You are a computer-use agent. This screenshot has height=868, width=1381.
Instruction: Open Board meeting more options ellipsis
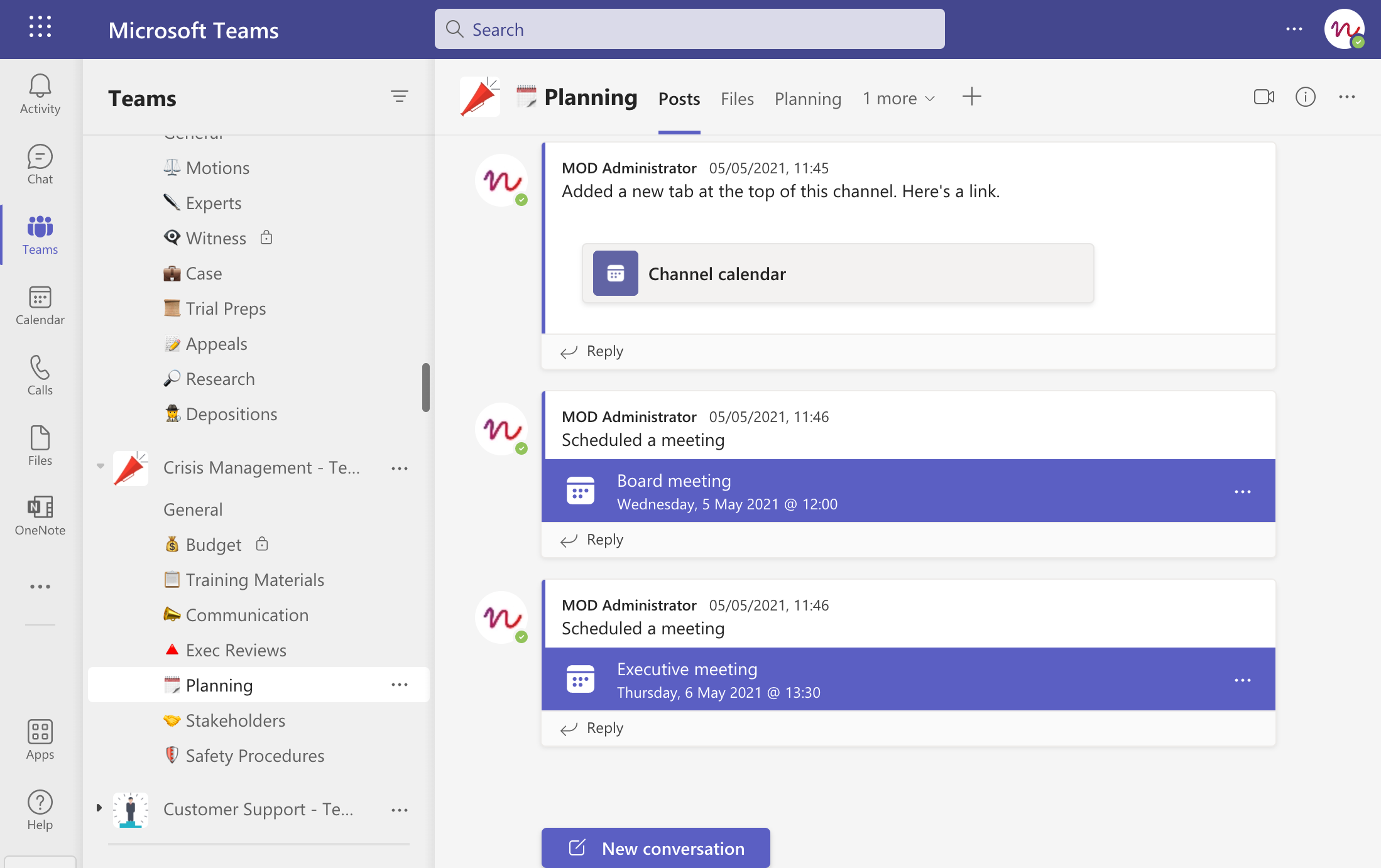[x=1242, y=492]
